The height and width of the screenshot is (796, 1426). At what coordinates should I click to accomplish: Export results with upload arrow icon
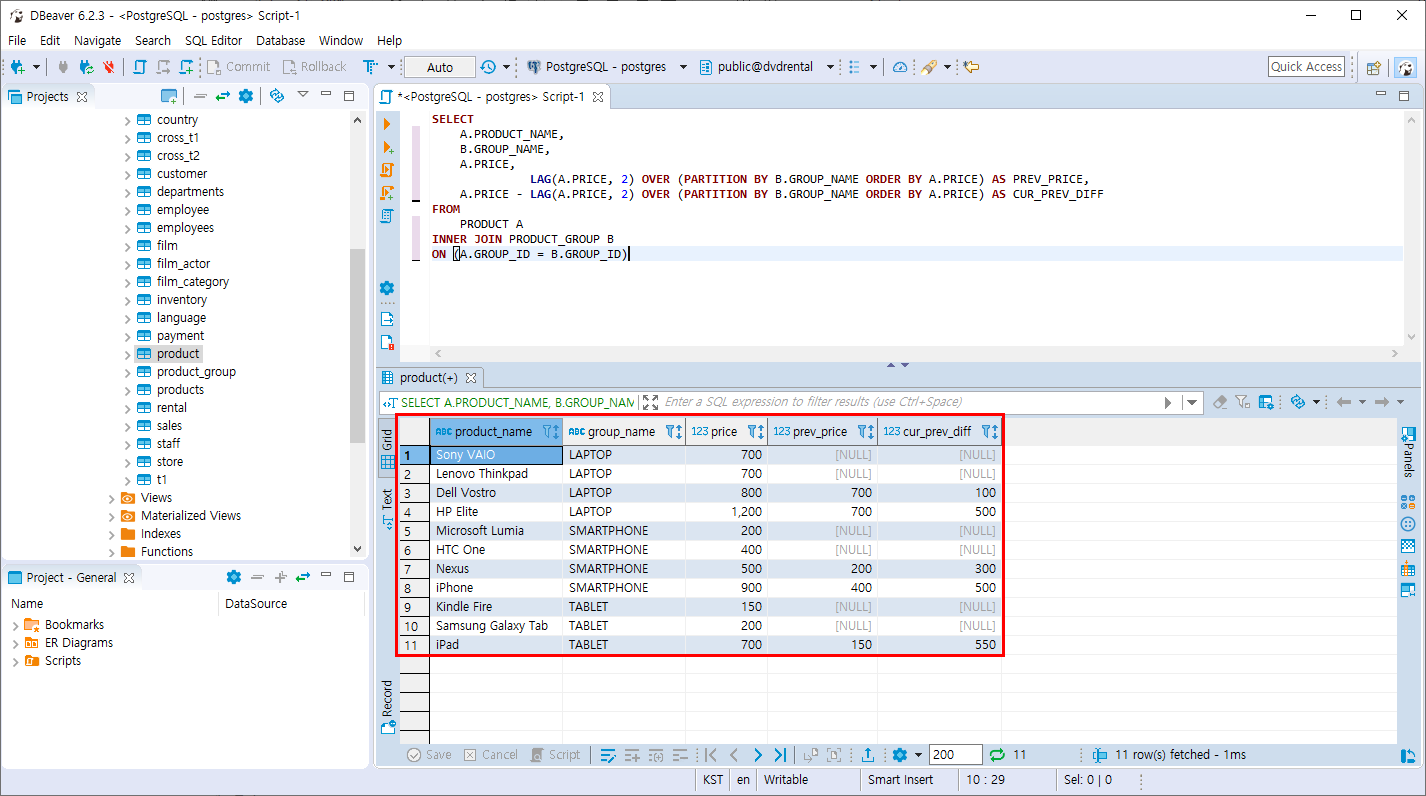868,755
